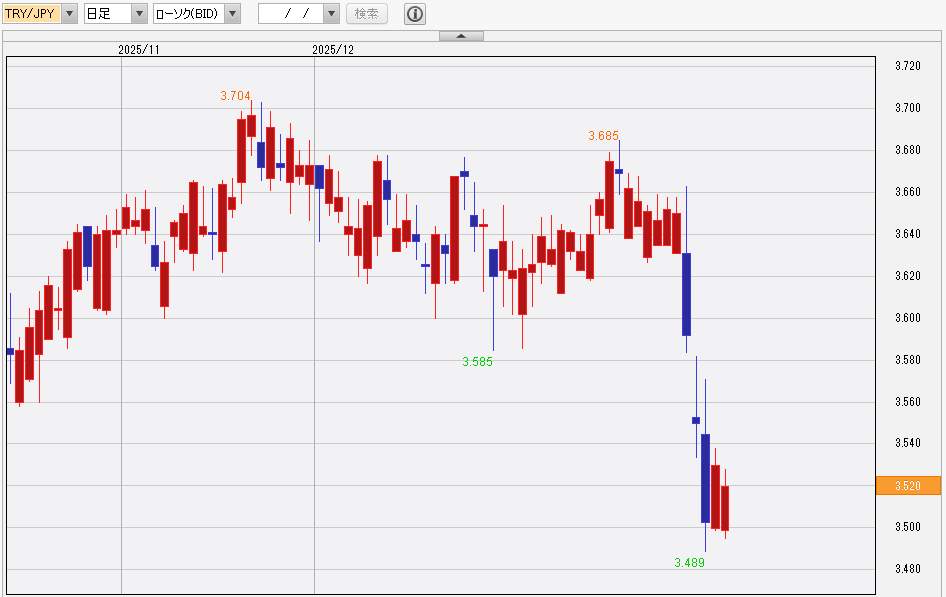946x597 pixels.
Task: Click the 3.620 price axis label
Action: (x=908, y=276)
